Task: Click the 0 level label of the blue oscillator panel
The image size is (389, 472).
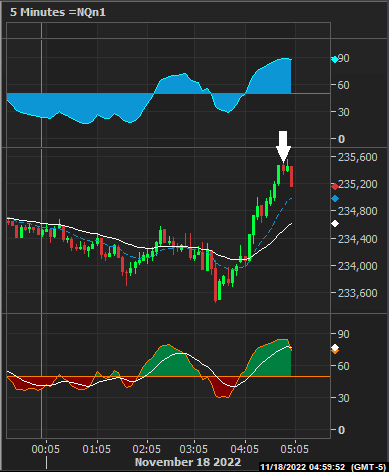Action: [341, 139]
